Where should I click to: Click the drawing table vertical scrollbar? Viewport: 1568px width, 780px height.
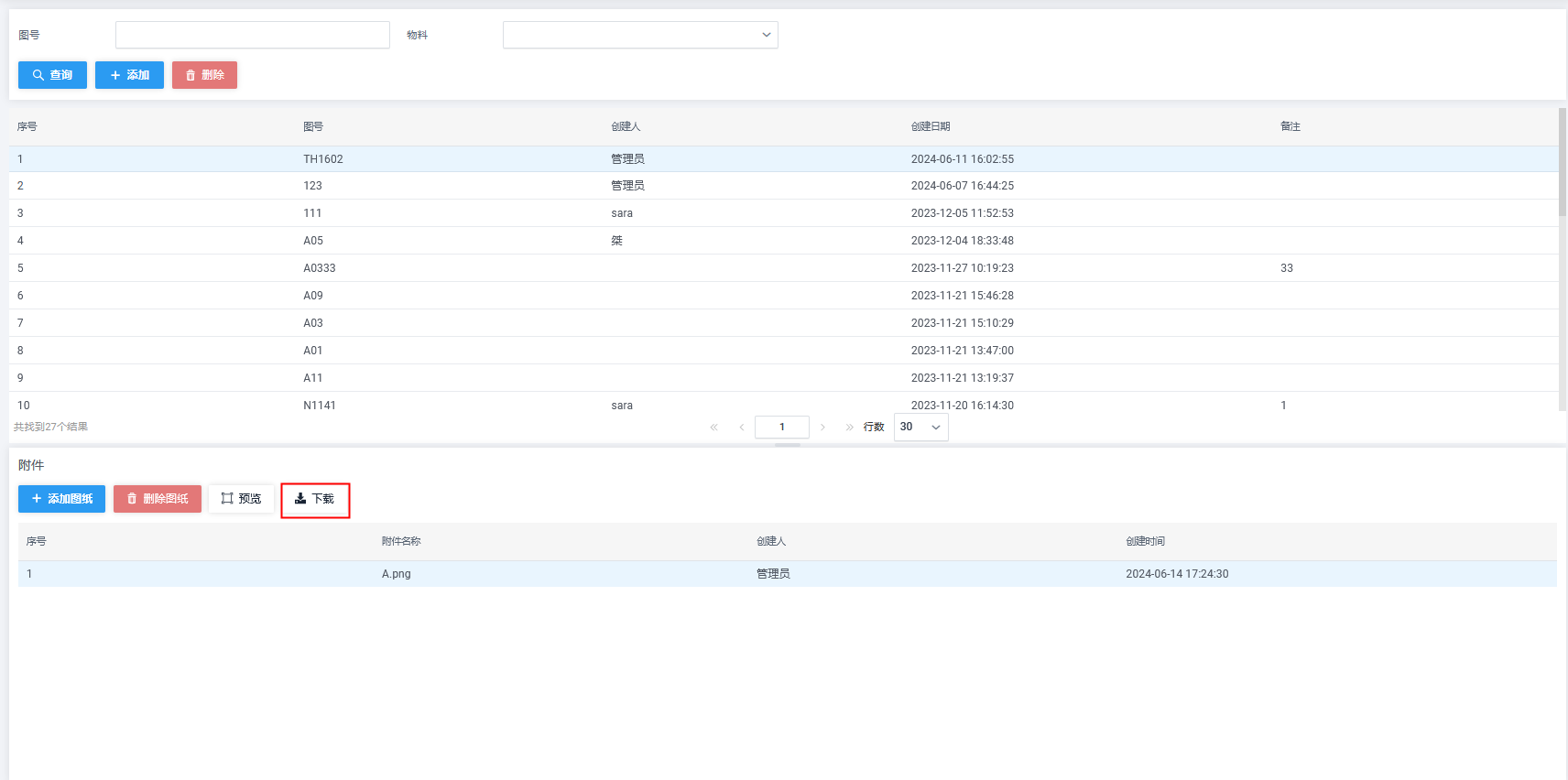tap(1563, 165)
